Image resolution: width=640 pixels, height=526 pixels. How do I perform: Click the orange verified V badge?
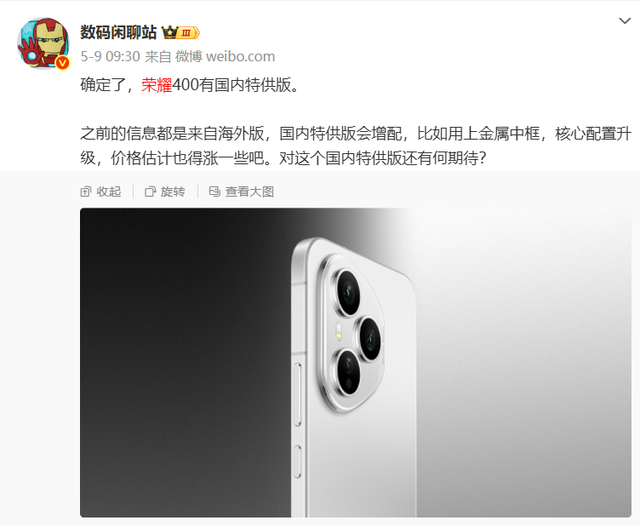[x=62, y=62]
